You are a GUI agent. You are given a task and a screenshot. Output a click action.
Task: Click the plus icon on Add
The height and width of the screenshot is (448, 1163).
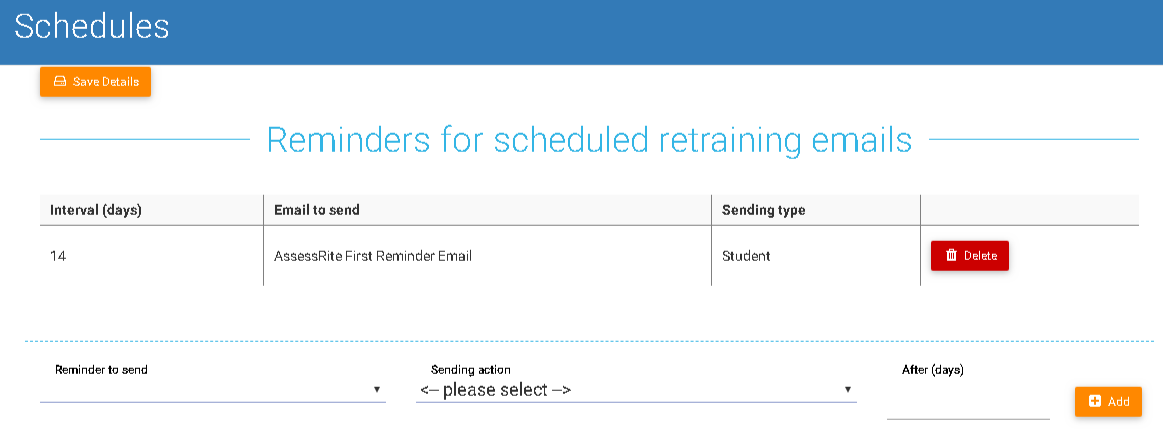tap(1095, 401)
